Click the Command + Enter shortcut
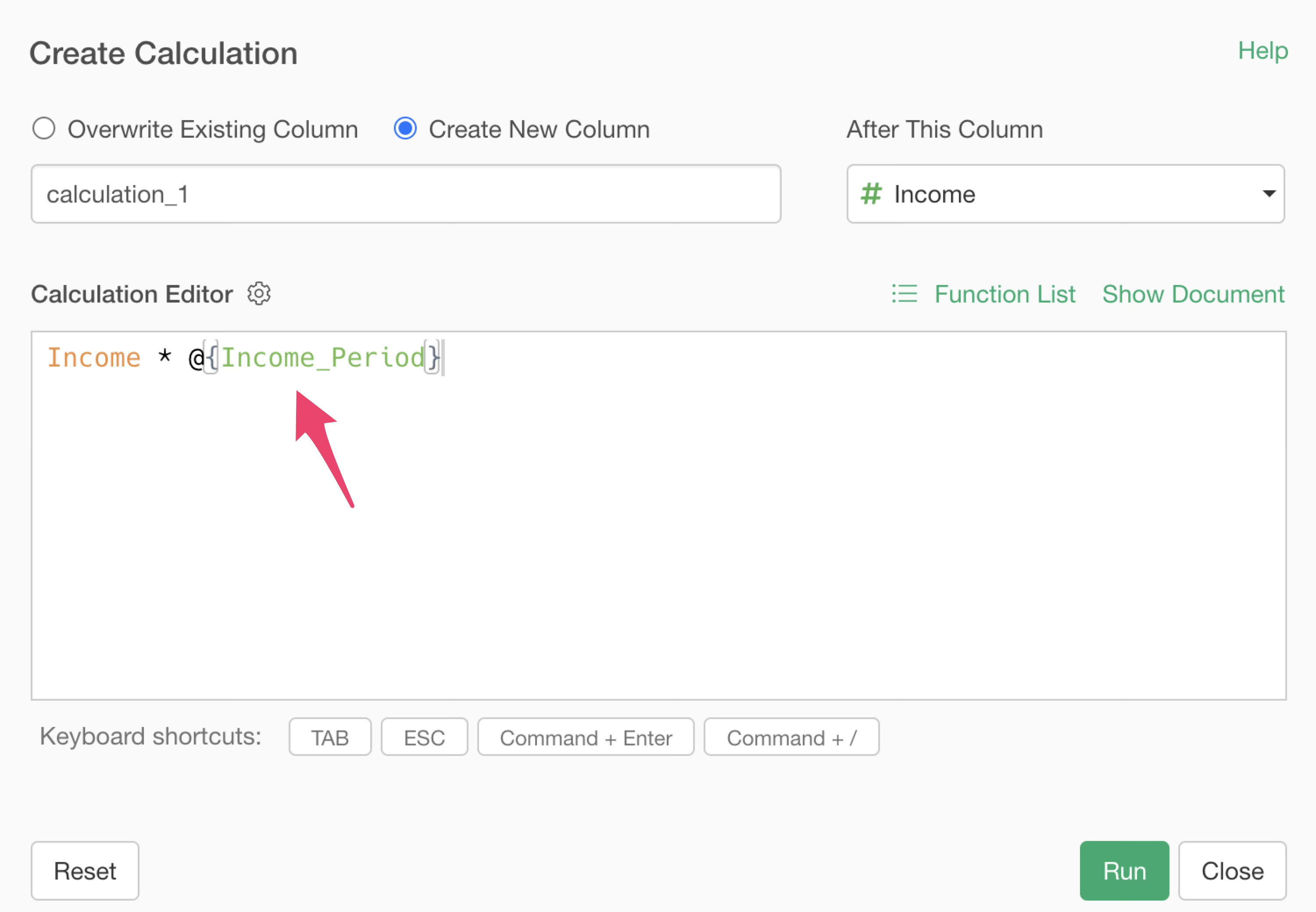The image size is (1316, 912). point(585,737)
